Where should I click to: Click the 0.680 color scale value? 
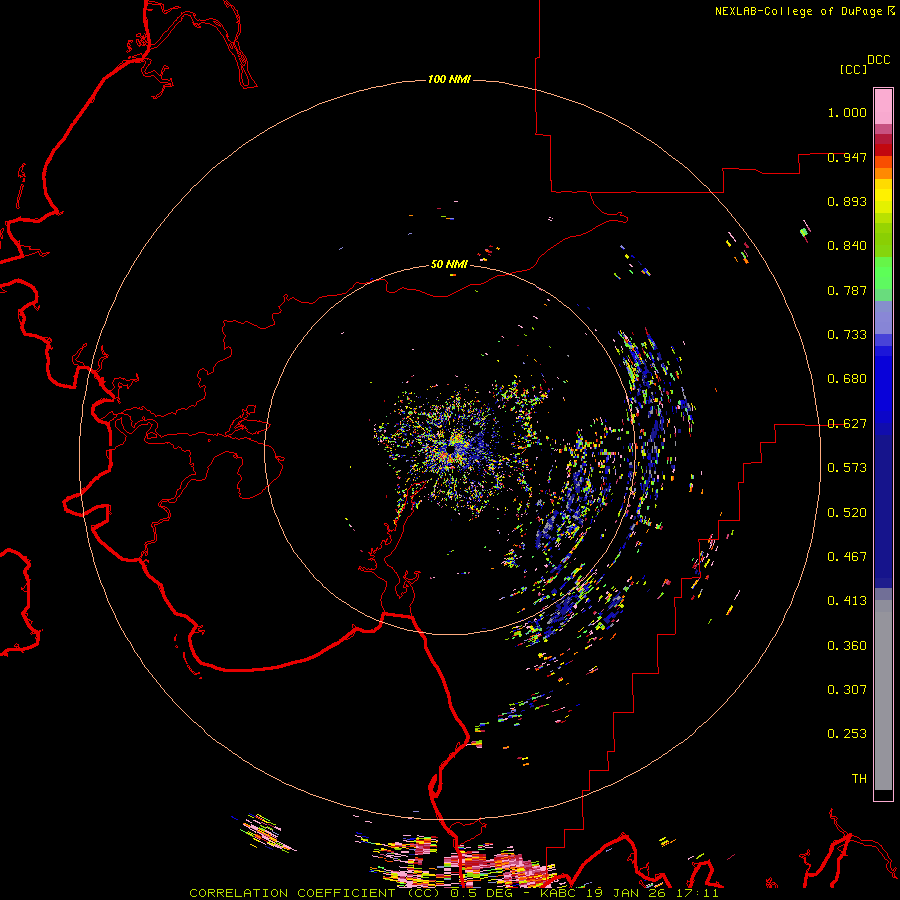847,379
